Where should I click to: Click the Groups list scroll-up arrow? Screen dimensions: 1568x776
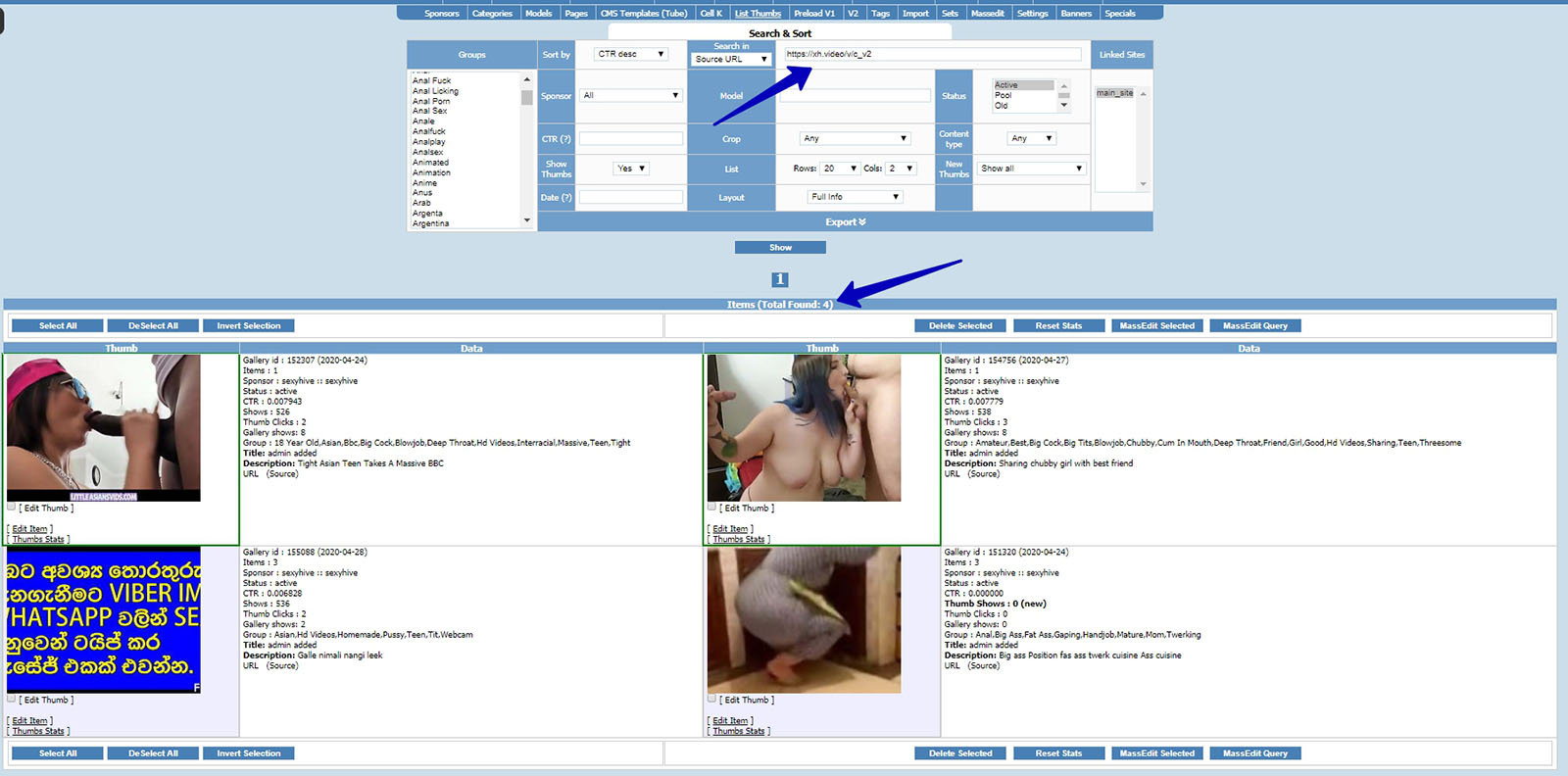coord(527,79)
